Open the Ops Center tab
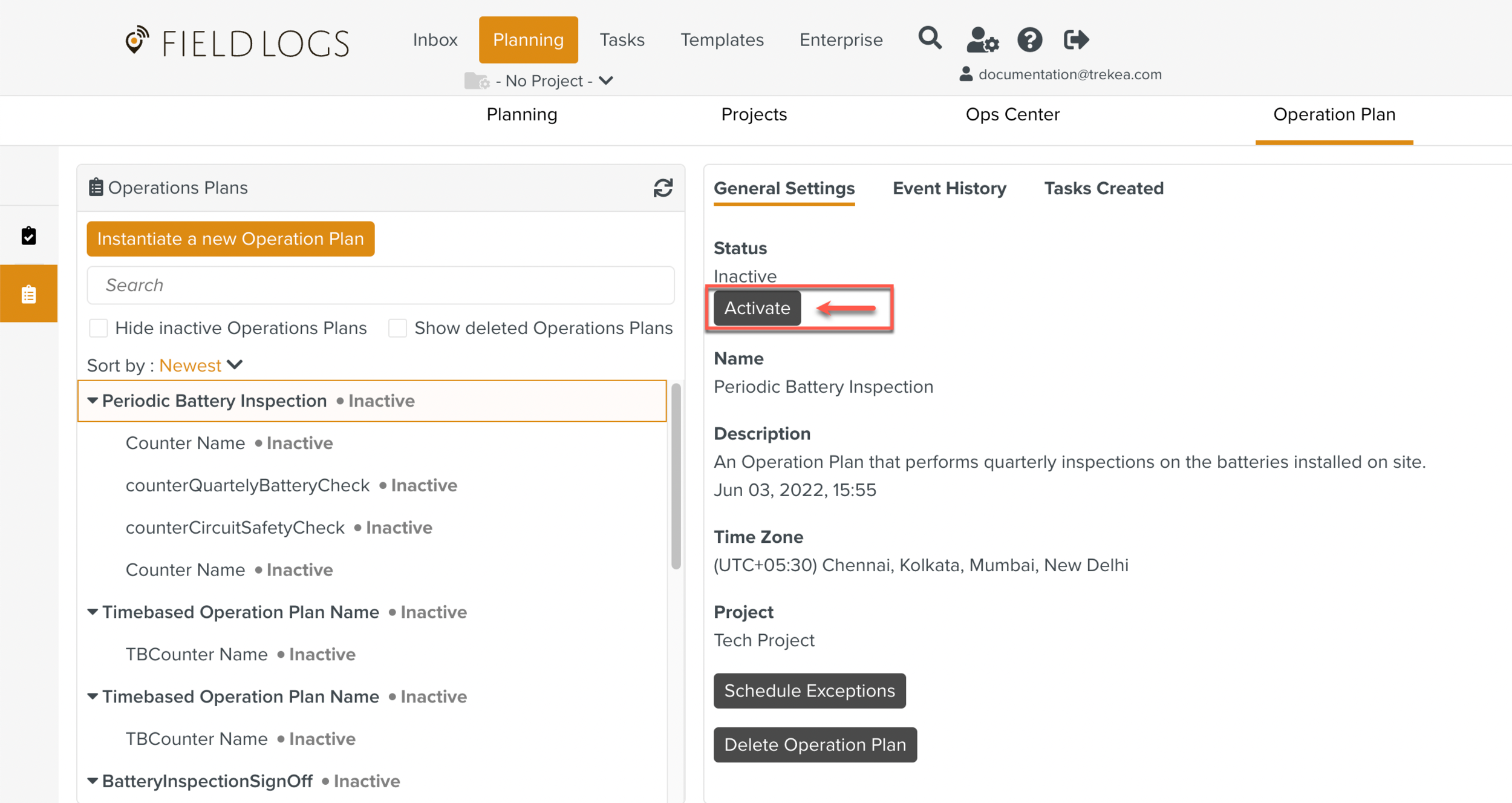1512x803 pixels. click(1012, 114)
